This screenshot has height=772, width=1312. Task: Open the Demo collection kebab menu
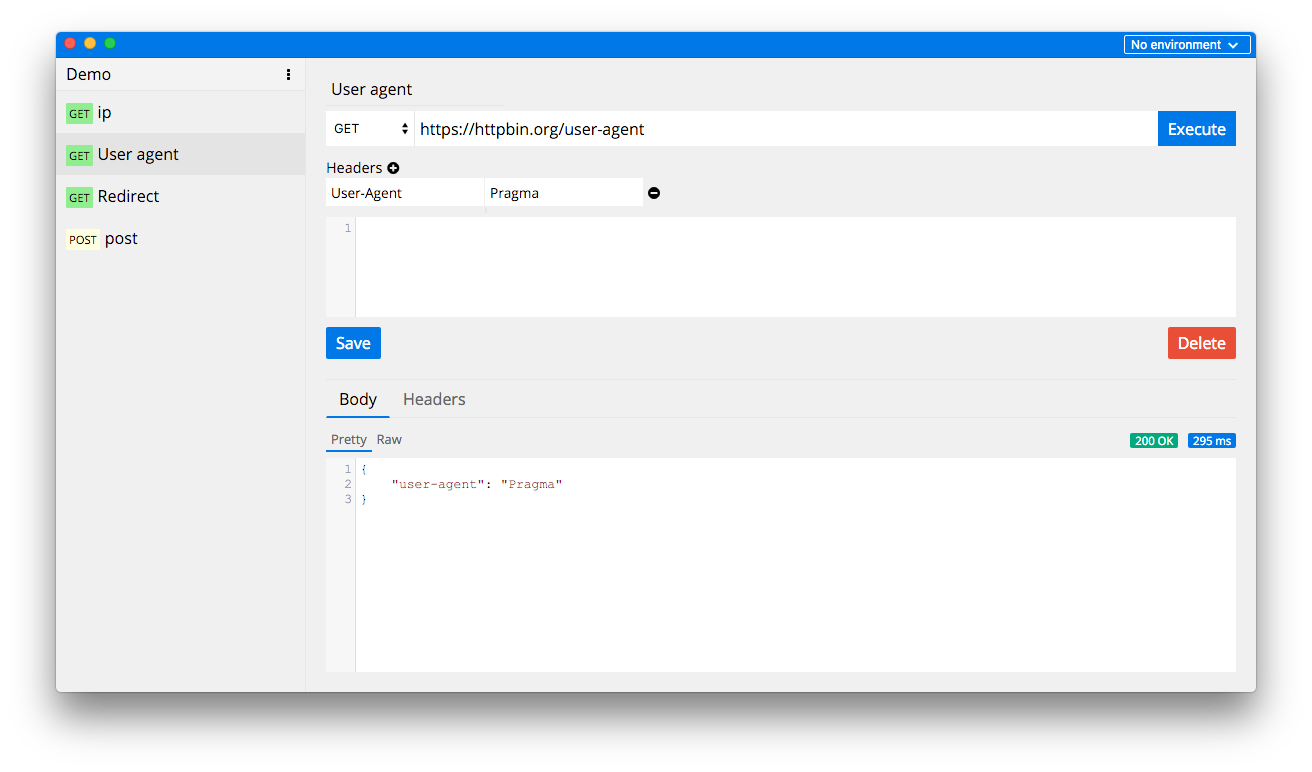288,74
